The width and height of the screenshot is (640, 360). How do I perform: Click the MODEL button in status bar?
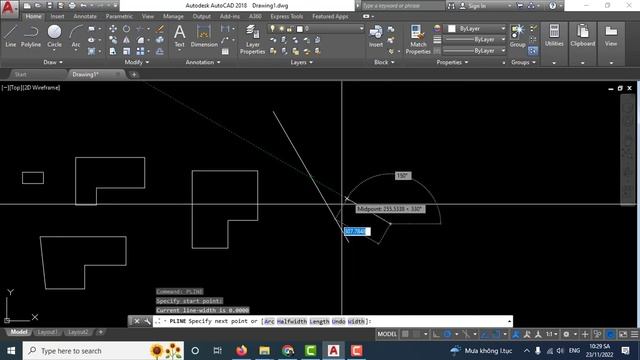pos(387,334)
